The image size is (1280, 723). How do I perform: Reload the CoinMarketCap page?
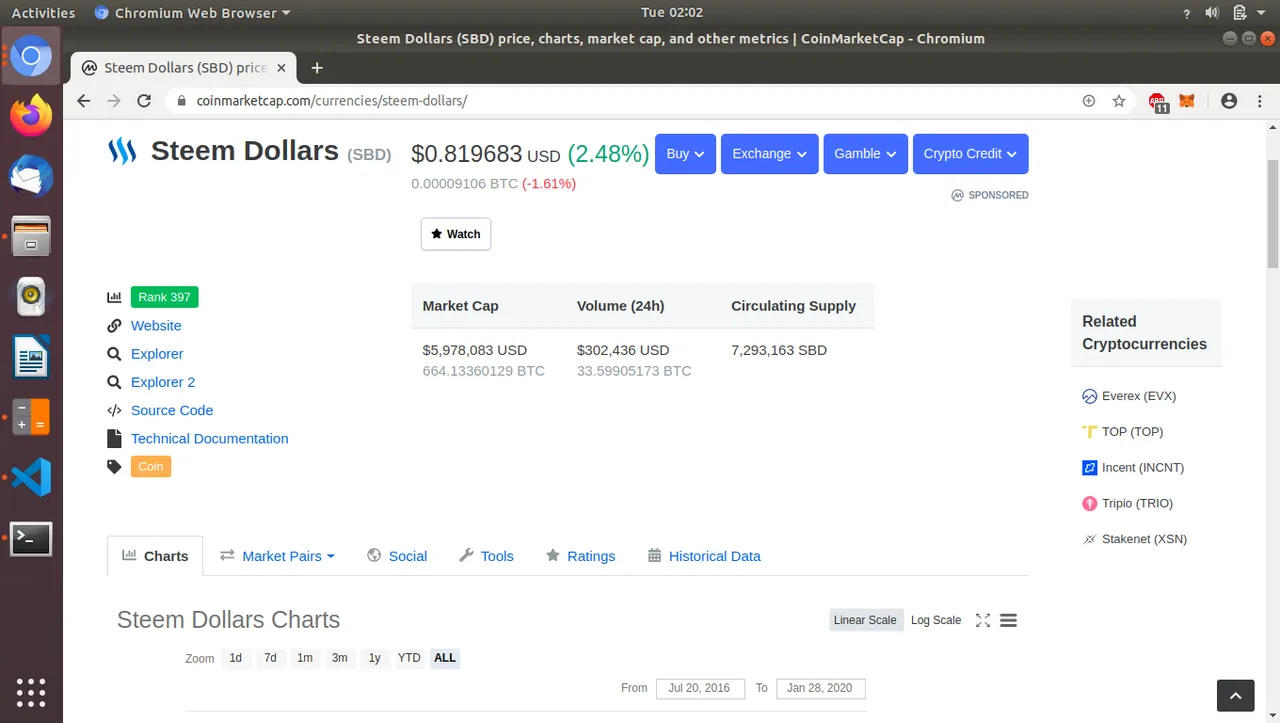(x=144, y=101)
